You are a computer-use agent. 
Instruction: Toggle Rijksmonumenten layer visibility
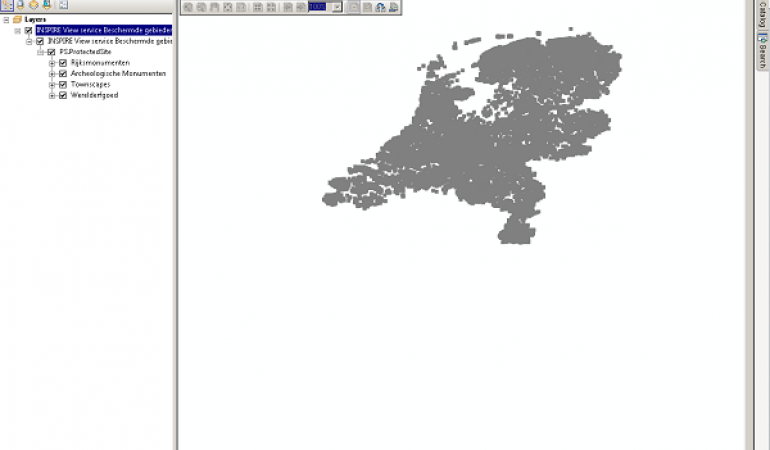pos(63,63)
